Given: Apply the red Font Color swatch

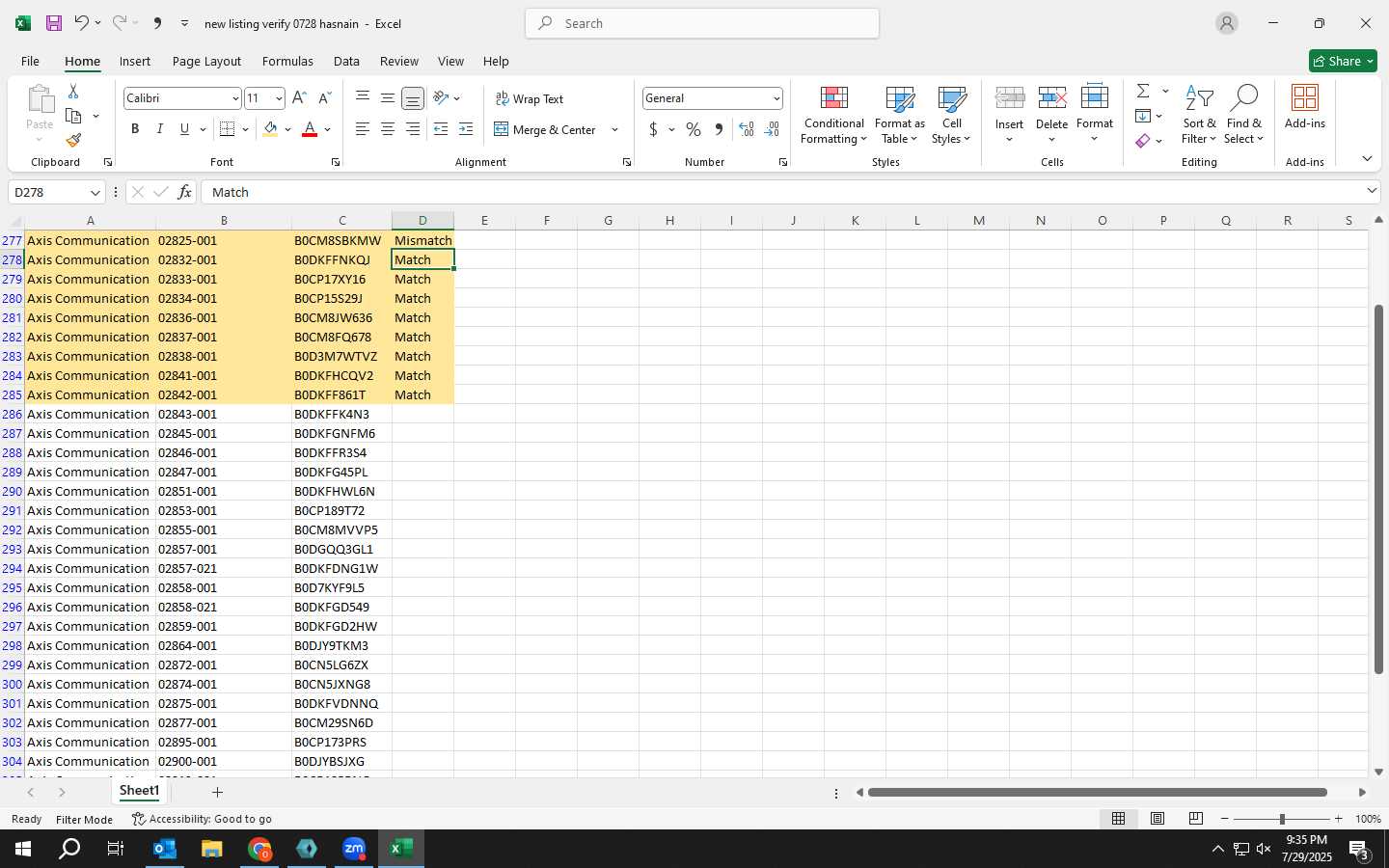Looking at the screenshot, I should (x=310, y=129).
